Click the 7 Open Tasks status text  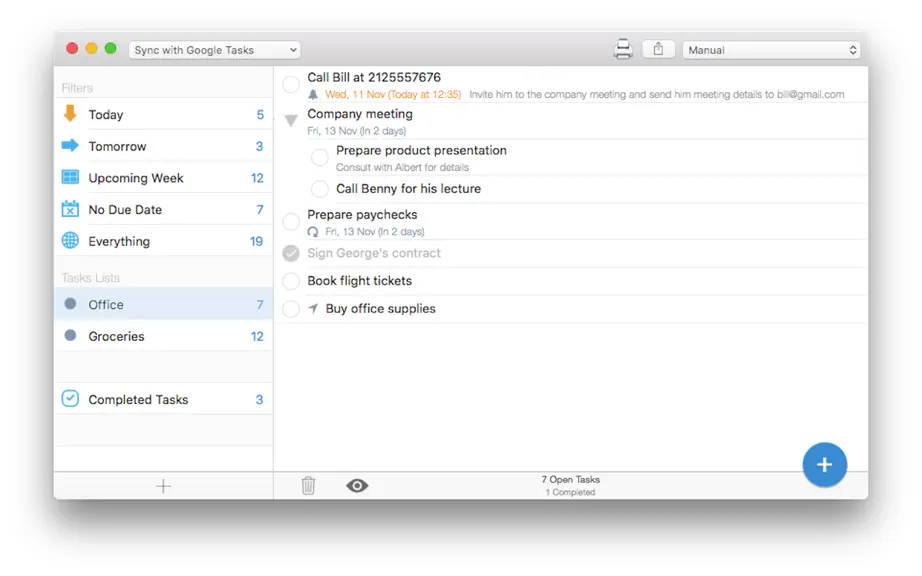570,480
